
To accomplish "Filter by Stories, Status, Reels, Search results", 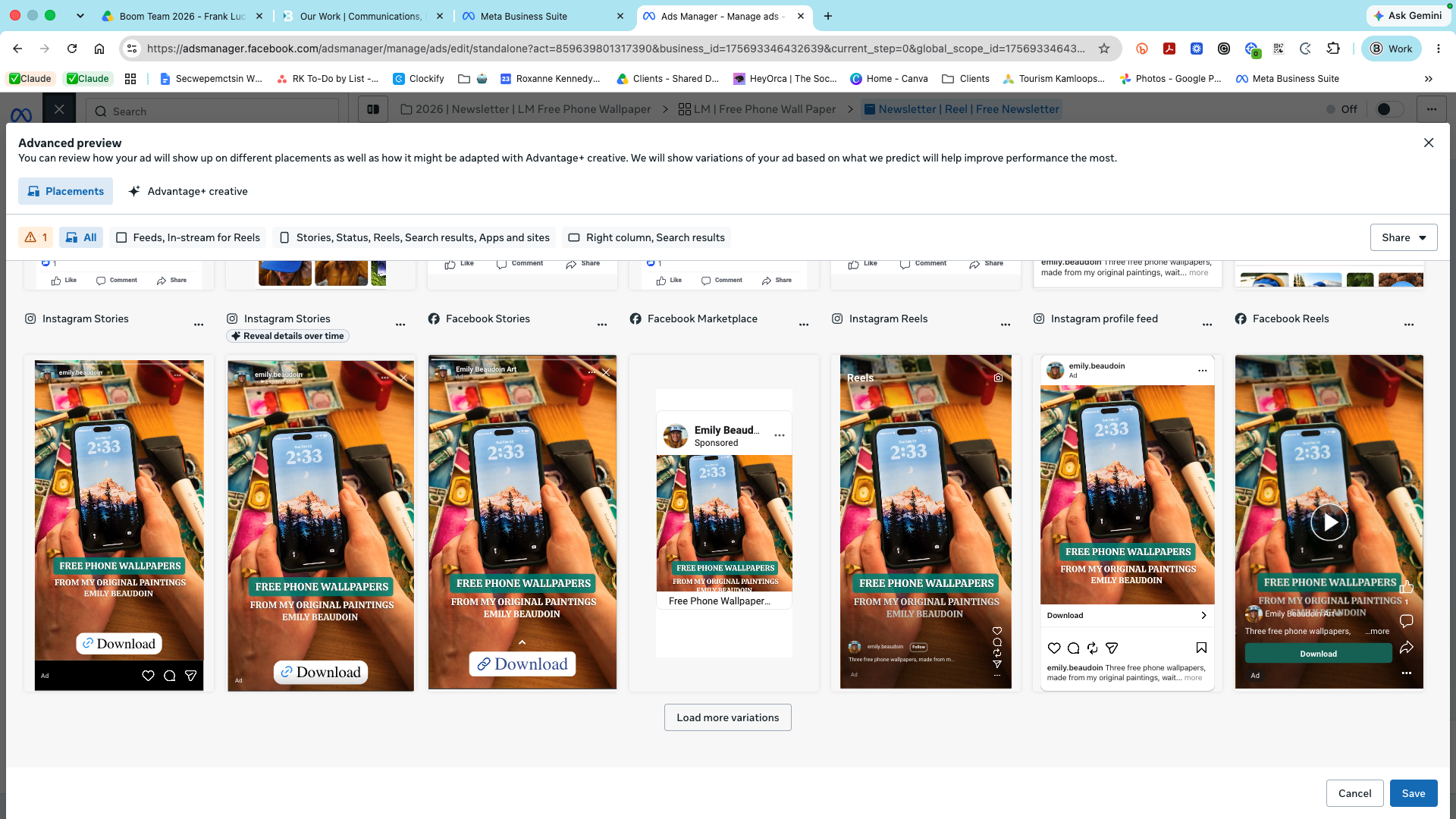I will coord(415,237).
